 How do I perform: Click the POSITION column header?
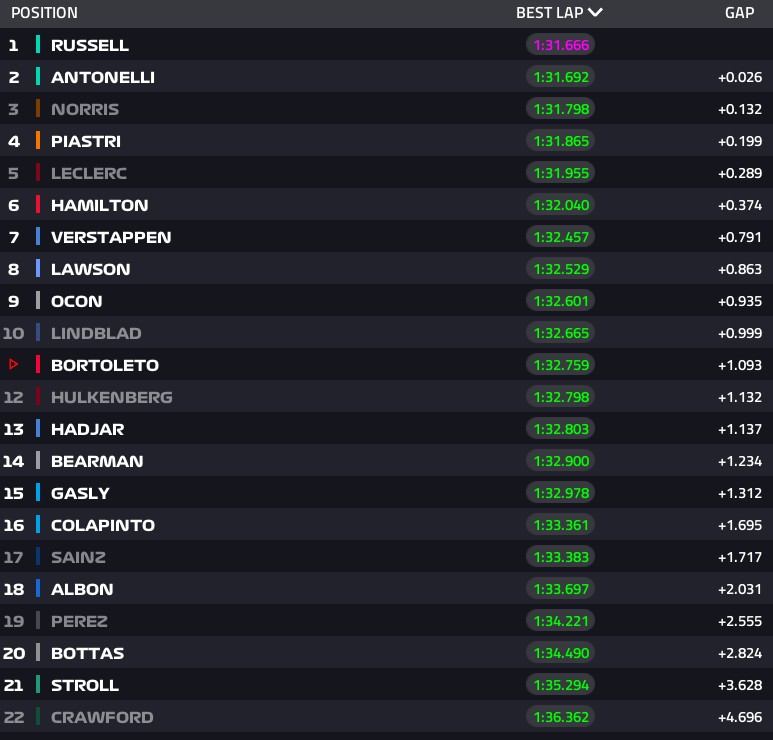[44, 13]
